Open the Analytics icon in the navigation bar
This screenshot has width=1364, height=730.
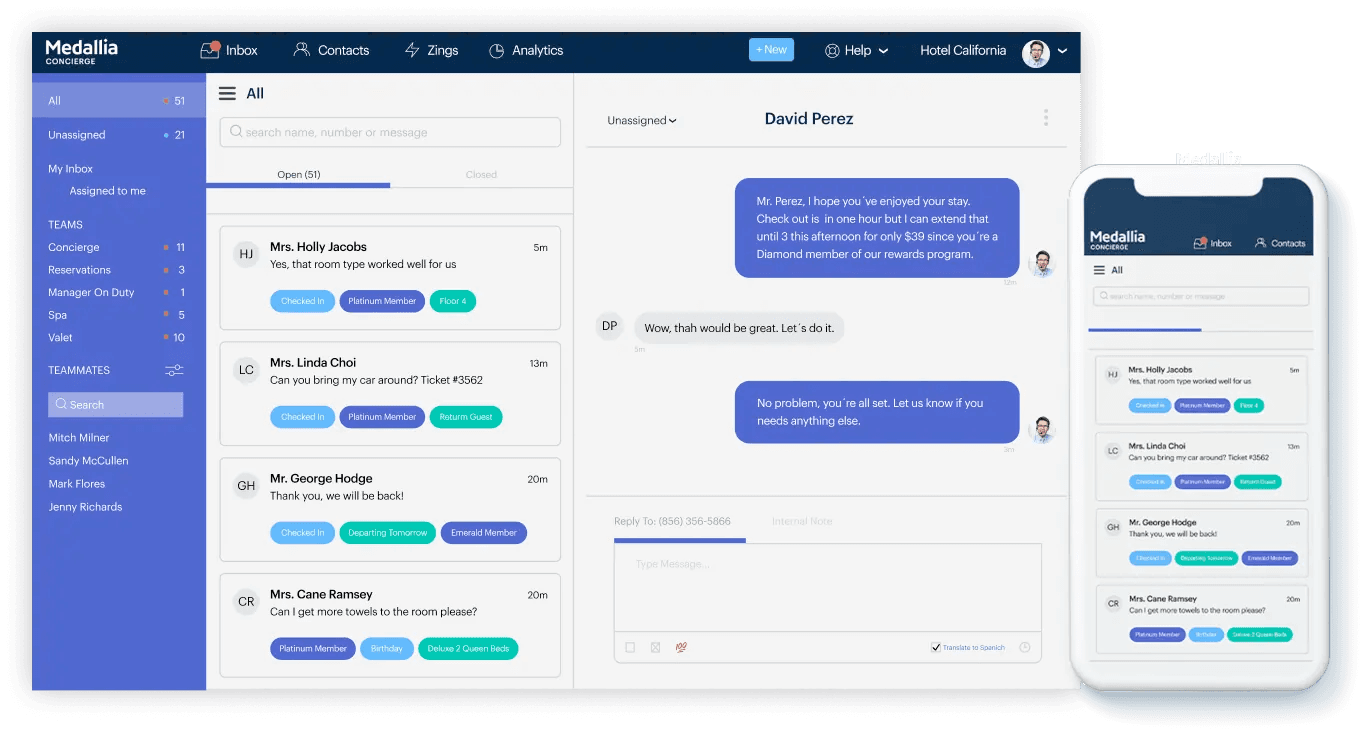[497, 50]
